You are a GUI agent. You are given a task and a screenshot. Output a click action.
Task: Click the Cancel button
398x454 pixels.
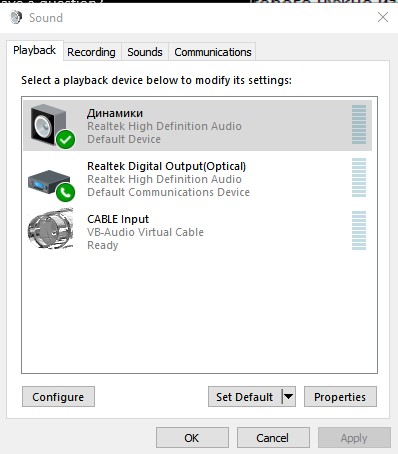pos(273,438)
